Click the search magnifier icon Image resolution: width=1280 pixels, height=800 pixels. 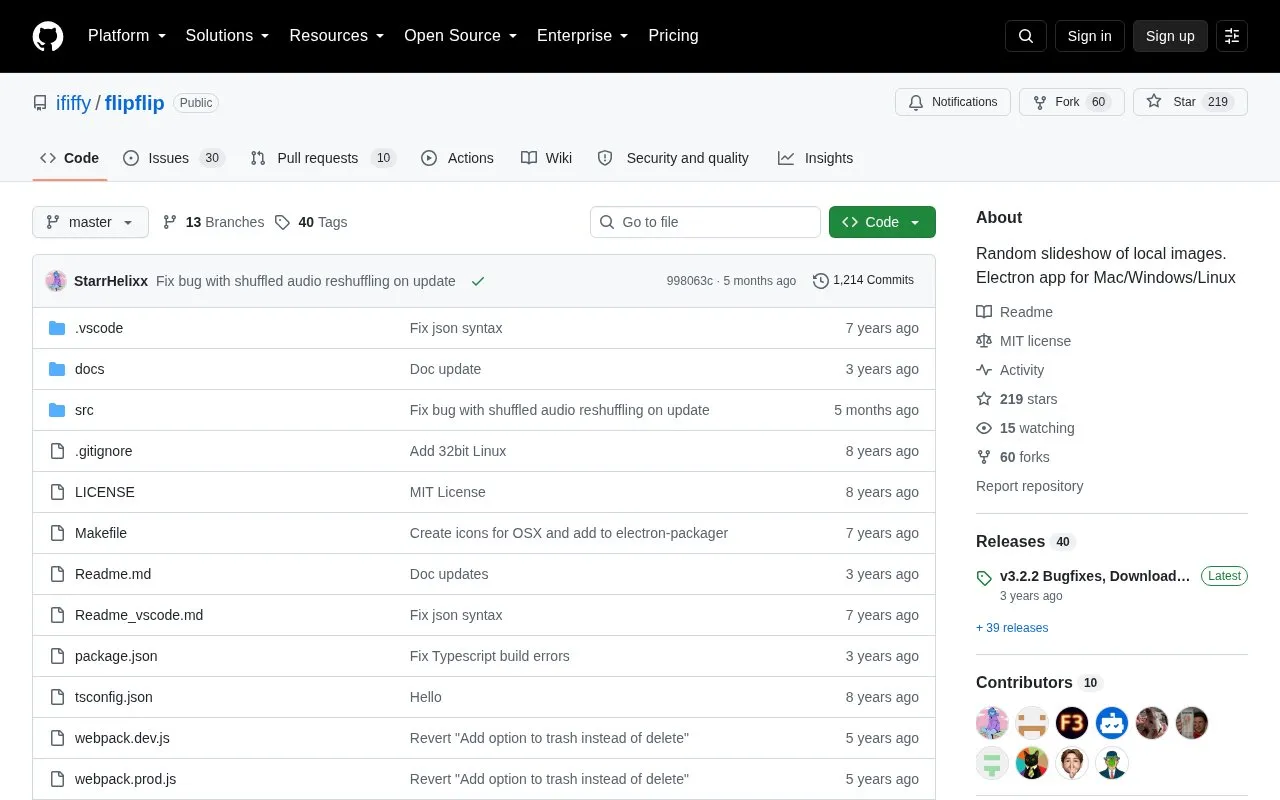point(1026,36)
